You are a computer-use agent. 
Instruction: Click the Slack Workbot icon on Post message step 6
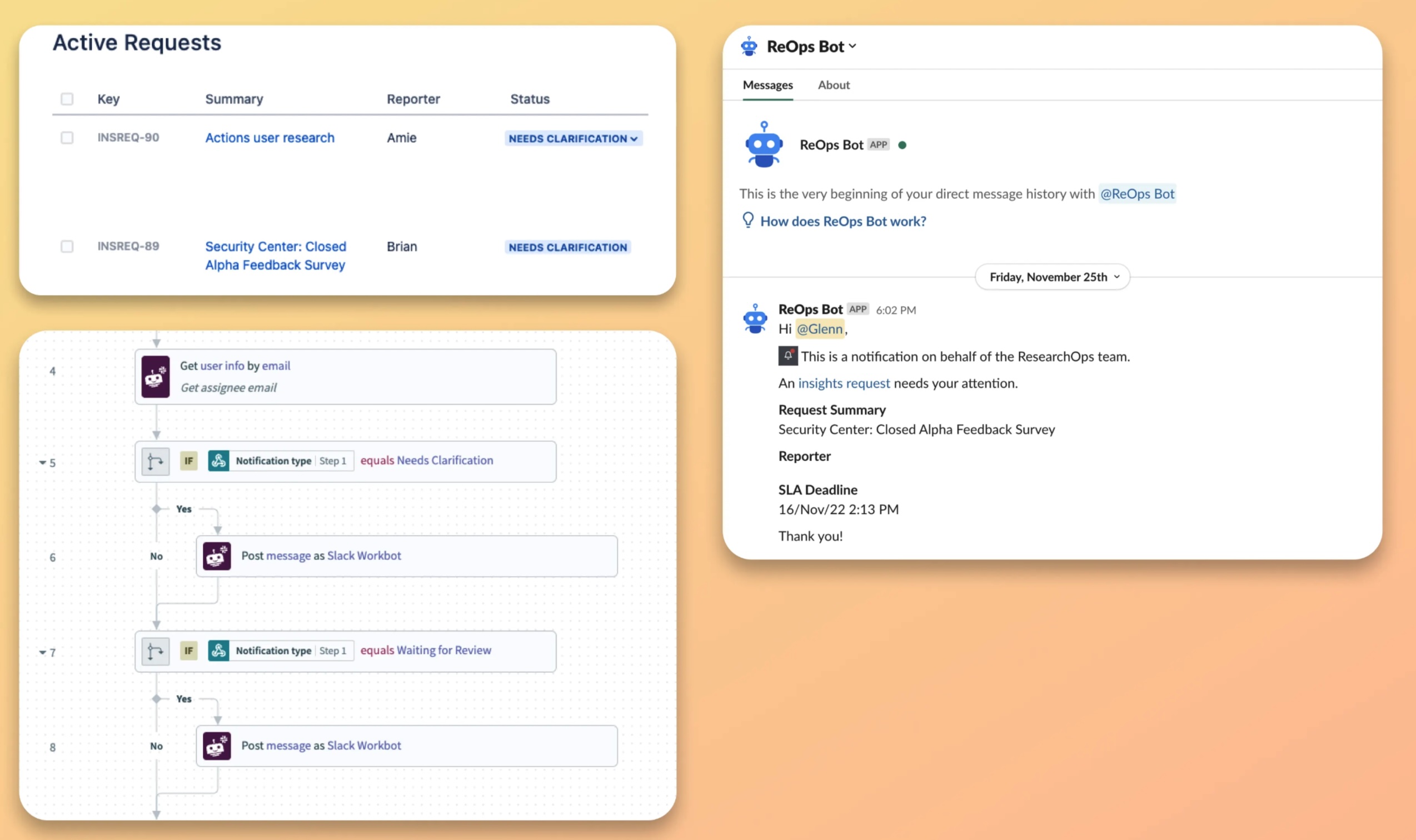click(217, 556)
